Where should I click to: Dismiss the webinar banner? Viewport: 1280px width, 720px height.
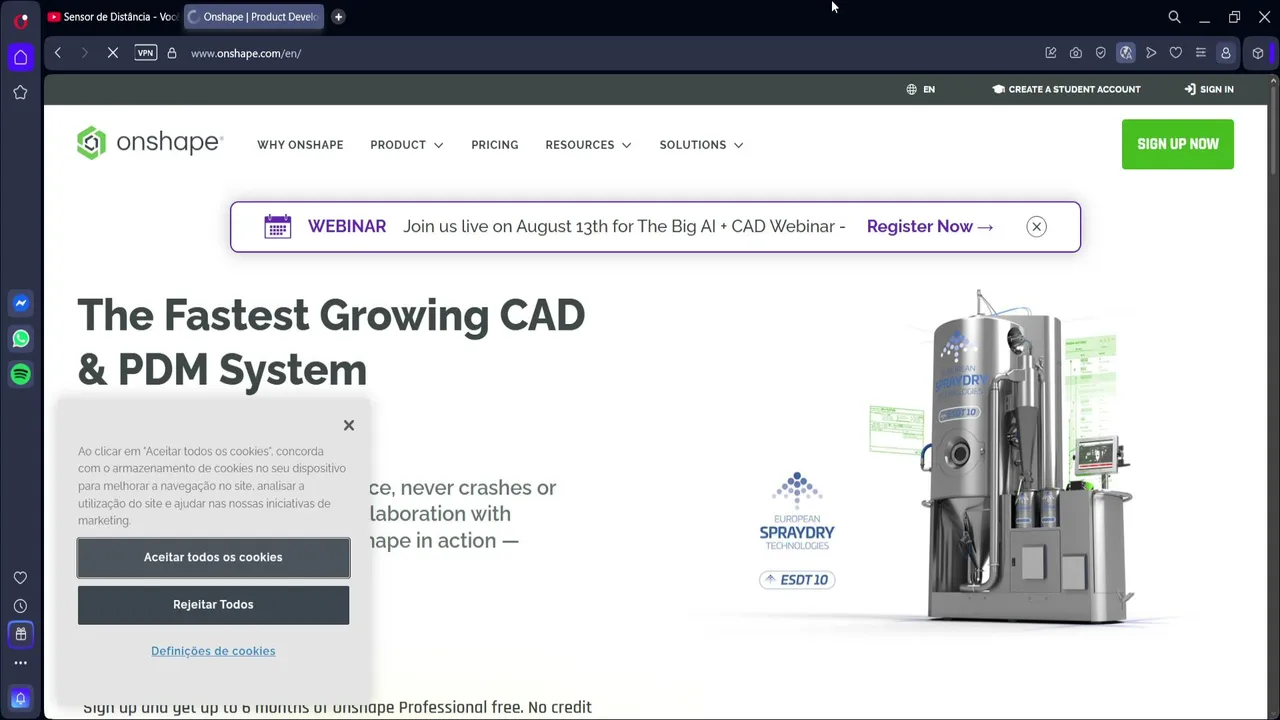(1037, 227)
